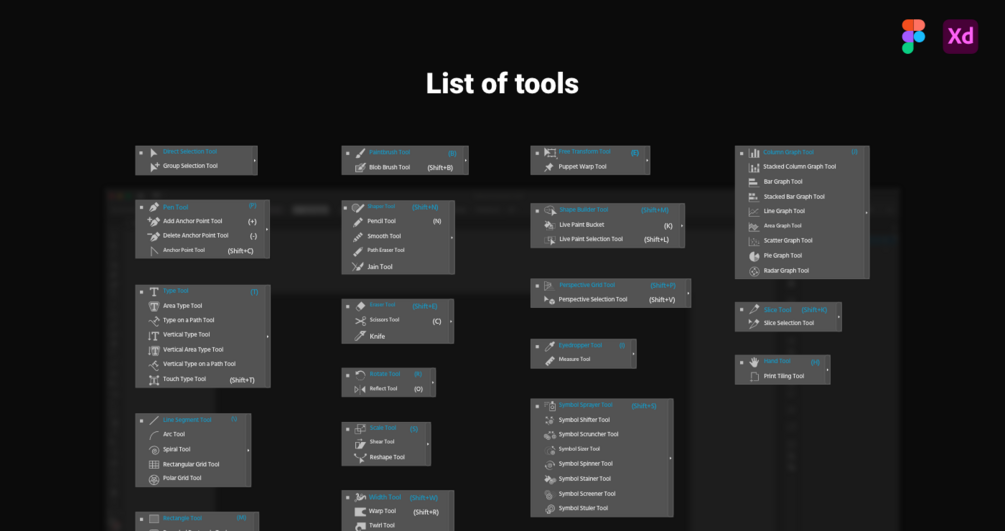Select the Spiral Tool icon
1005x531 pixels.
tap(154, 450)
